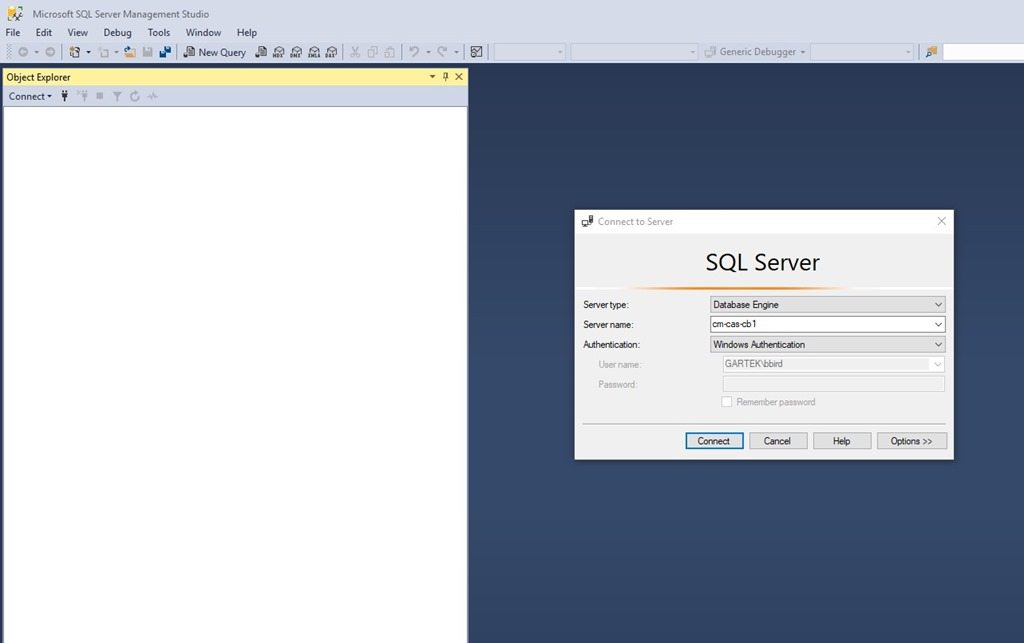This screenshot has width=1024, height=643.
Task: Open the File menu
Action: [13, 33]
